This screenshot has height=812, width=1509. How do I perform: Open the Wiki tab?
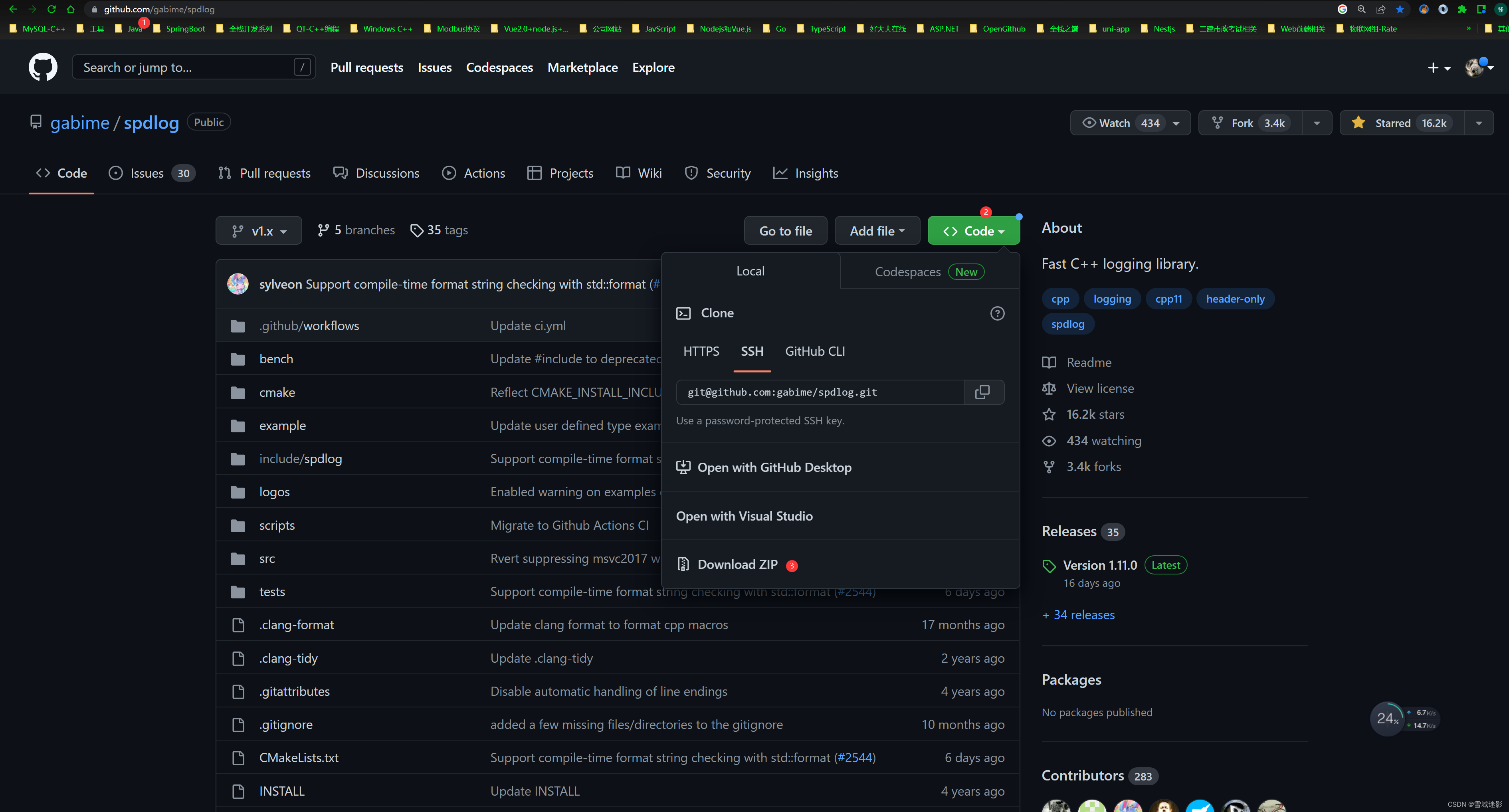(x=639, y=173)
